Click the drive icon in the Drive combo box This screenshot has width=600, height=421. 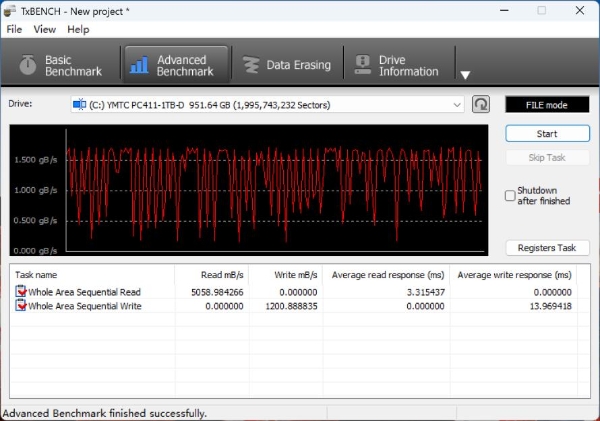tap(80, 104)
